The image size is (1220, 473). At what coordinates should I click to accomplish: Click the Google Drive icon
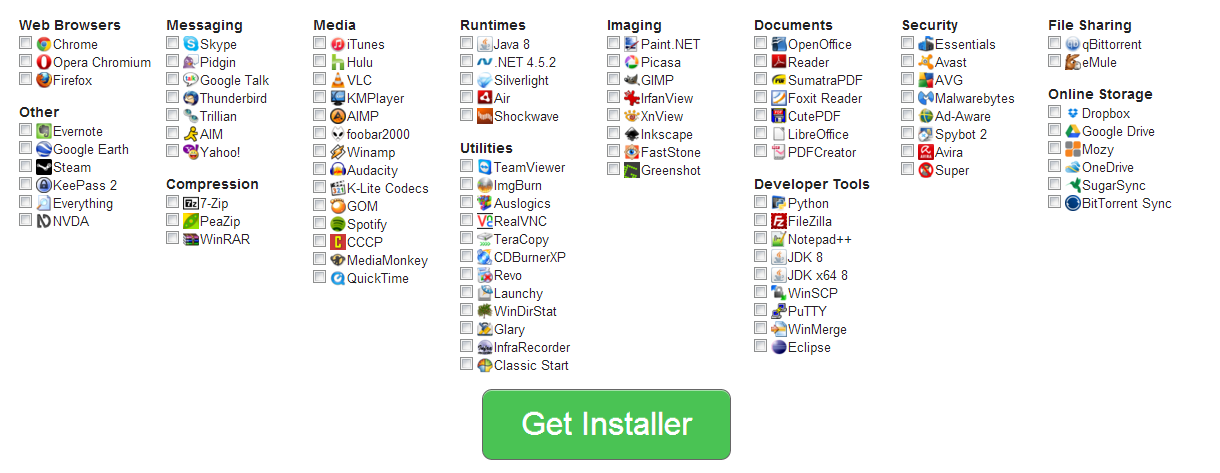click(1073, 131)
